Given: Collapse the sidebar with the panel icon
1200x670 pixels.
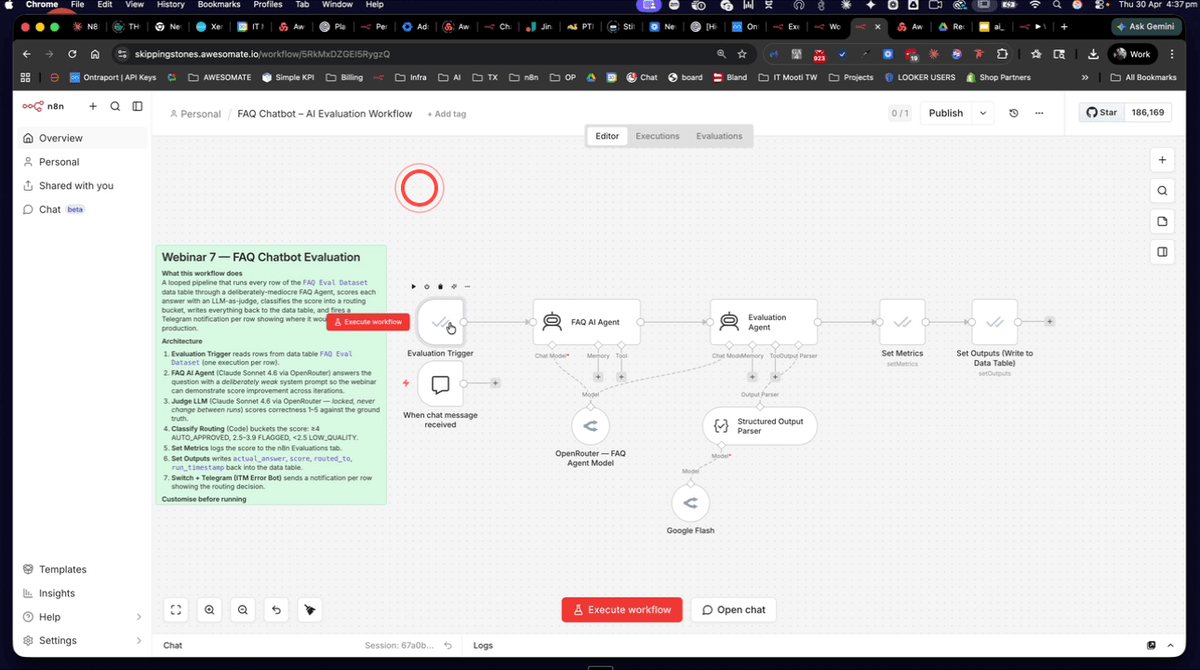Looking at the screenshot, I should (x=137, y=106).
